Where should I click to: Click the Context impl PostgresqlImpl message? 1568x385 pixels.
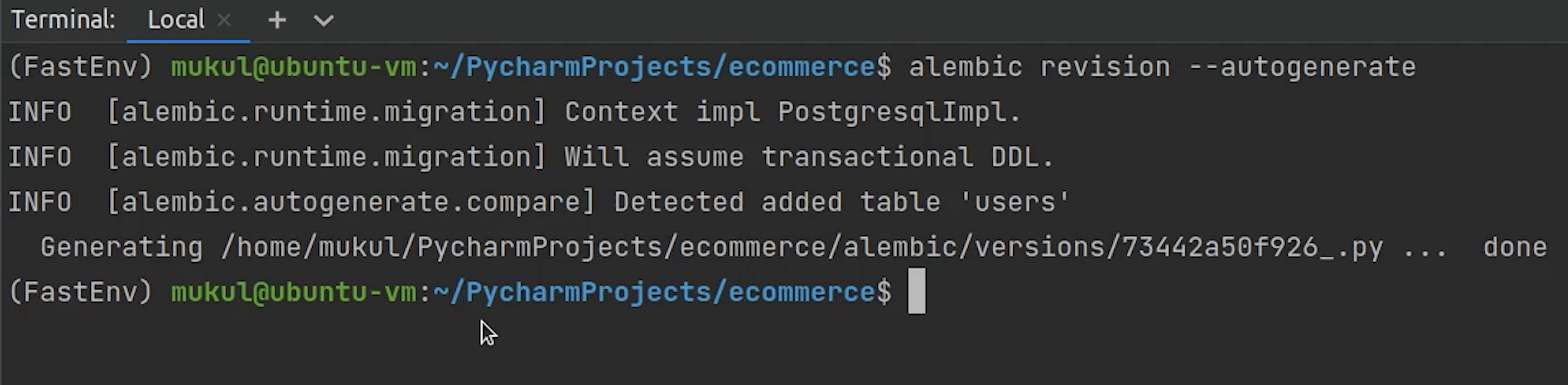pos(793,112)
